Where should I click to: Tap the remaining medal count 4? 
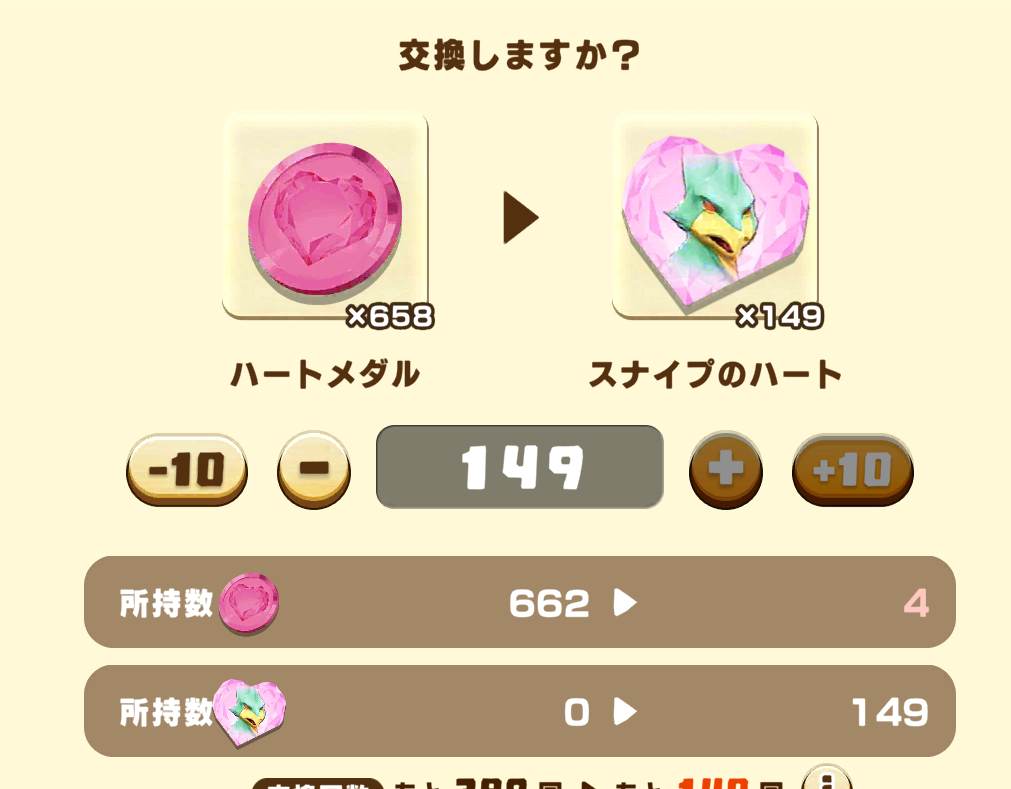pos(916,604)
